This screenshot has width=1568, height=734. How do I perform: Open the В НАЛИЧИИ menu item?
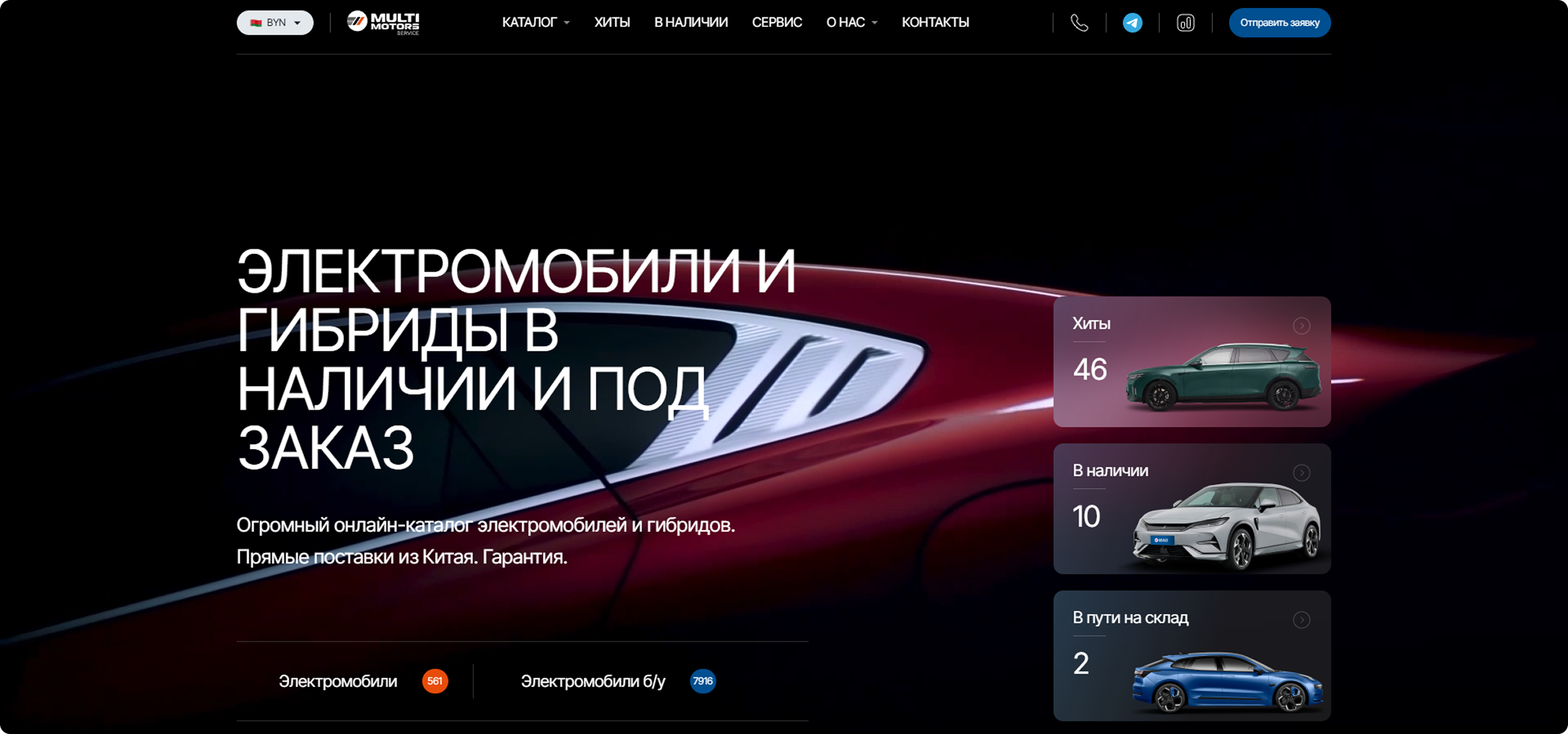[x=691, y=23]
